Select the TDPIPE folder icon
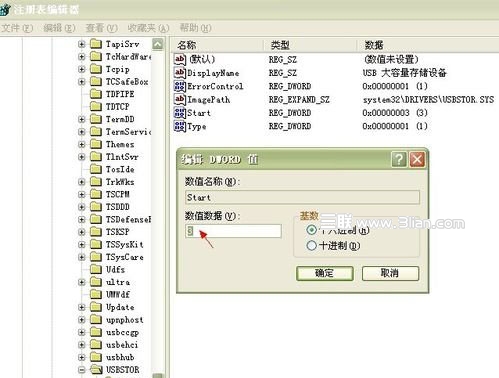499x378 pixels. pos(96,94)
